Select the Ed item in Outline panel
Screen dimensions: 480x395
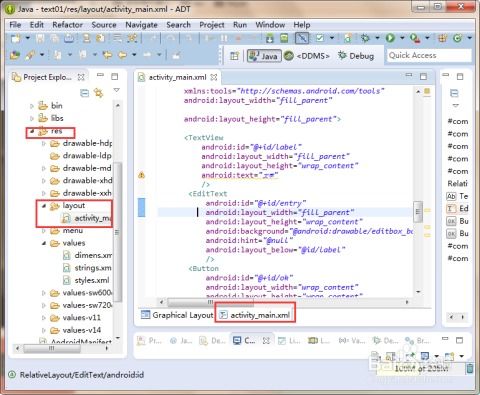coord(457,209)
